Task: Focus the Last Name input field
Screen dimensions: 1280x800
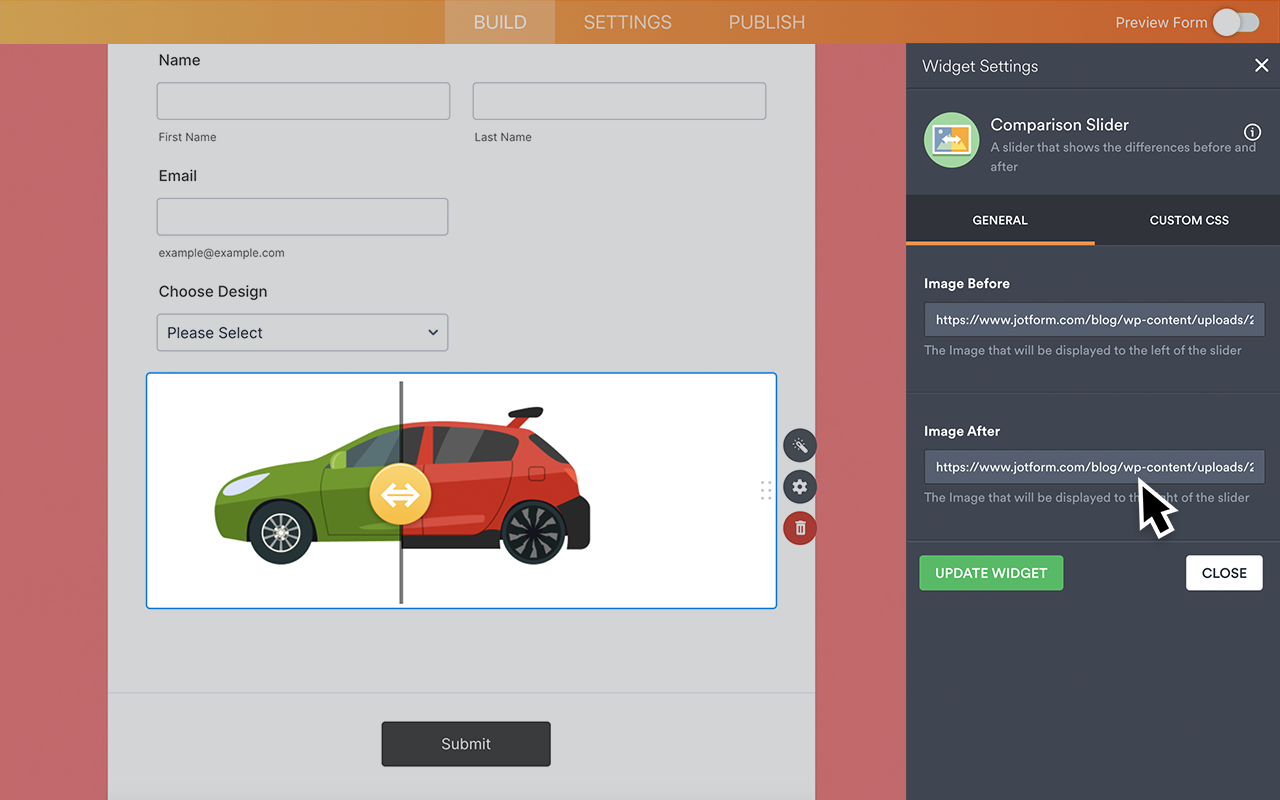Action: point(618,100)
